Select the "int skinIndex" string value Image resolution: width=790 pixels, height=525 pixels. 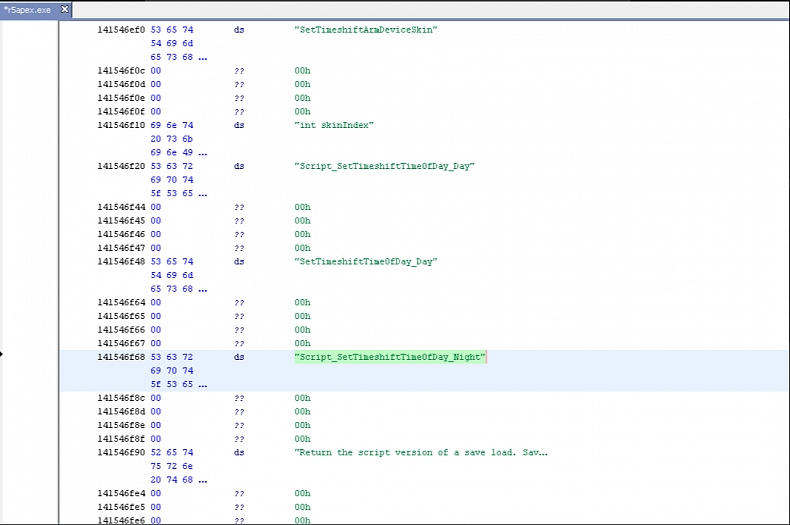(334, 126)
